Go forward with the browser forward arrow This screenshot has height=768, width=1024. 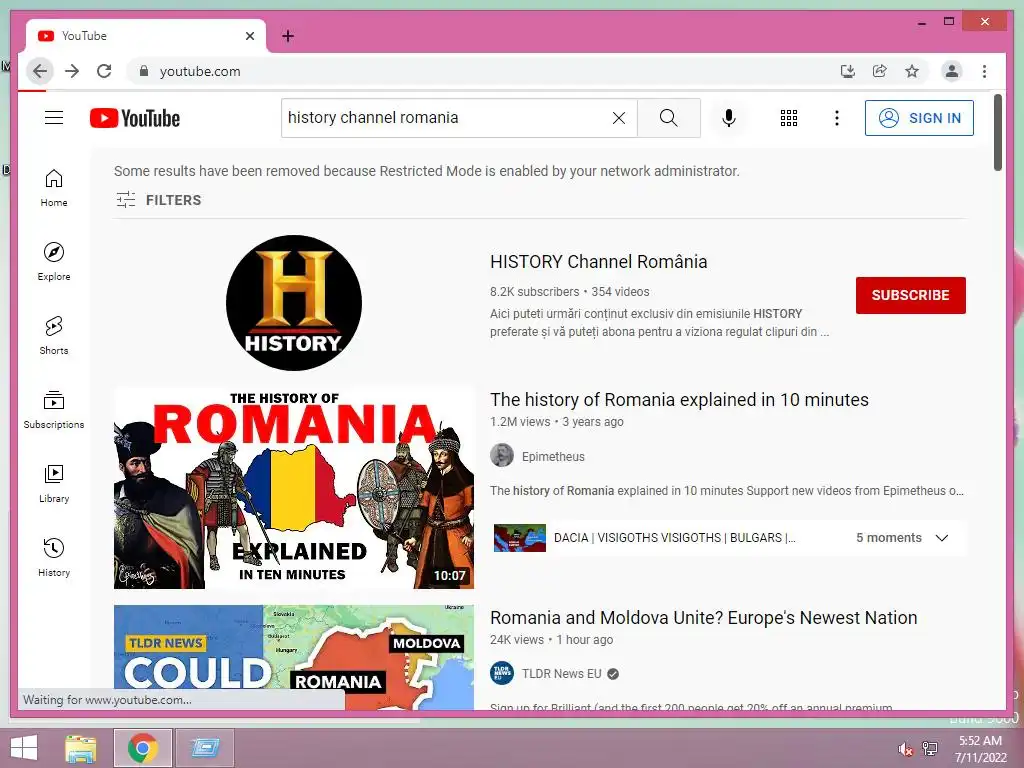point(72,71)
